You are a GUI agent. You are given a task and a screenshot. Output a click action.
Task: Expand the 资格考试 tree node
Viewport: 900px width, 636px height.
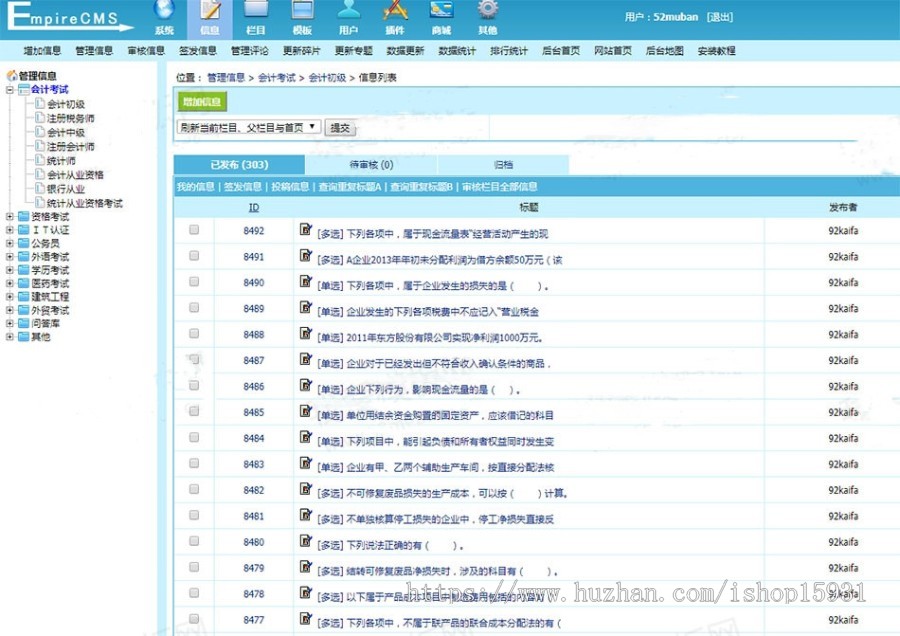tap(10, 217)
